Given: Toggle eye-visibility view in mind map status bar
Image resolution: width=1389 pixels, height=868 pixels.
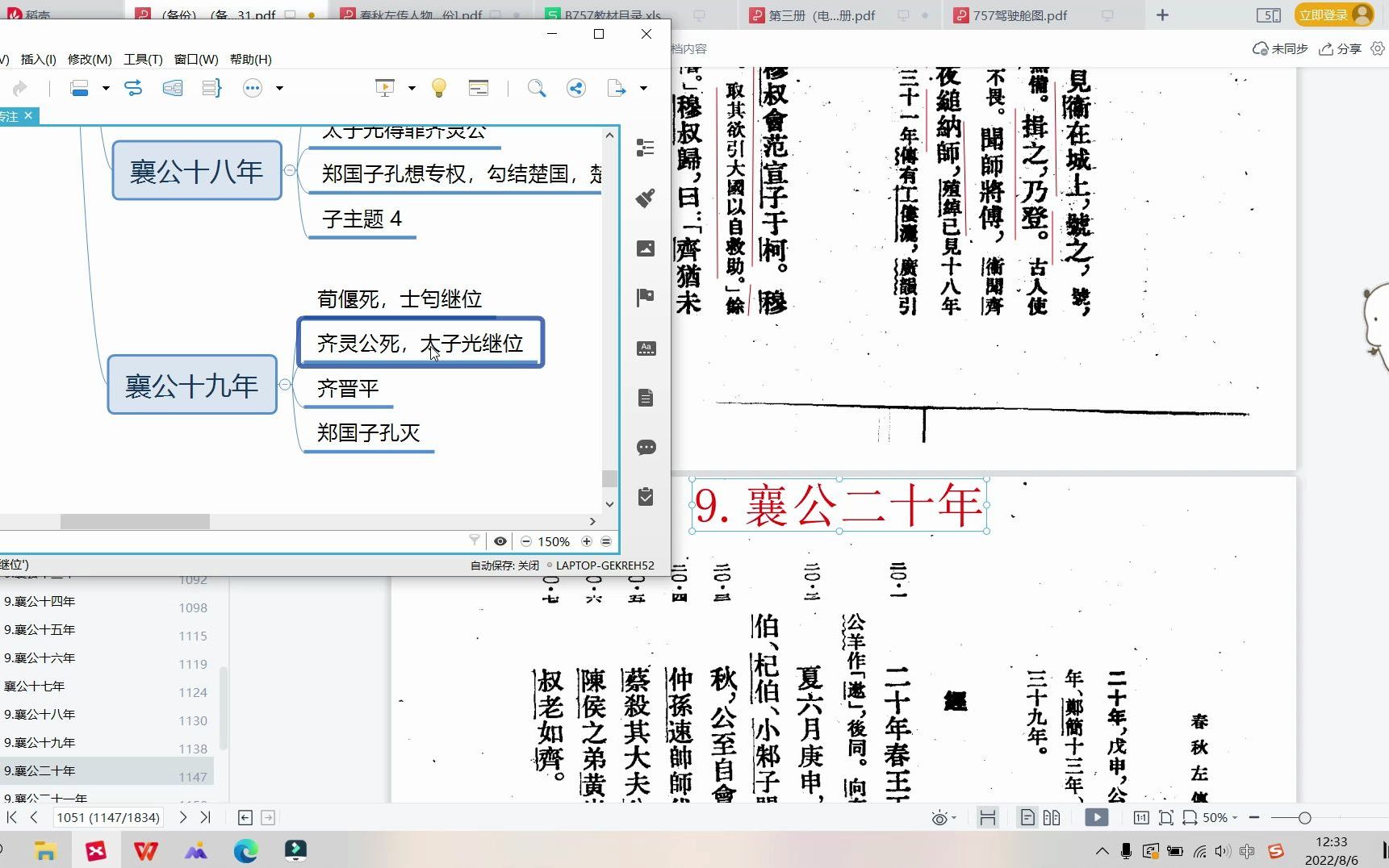Looking at the screenshot, I should point(500,541).
